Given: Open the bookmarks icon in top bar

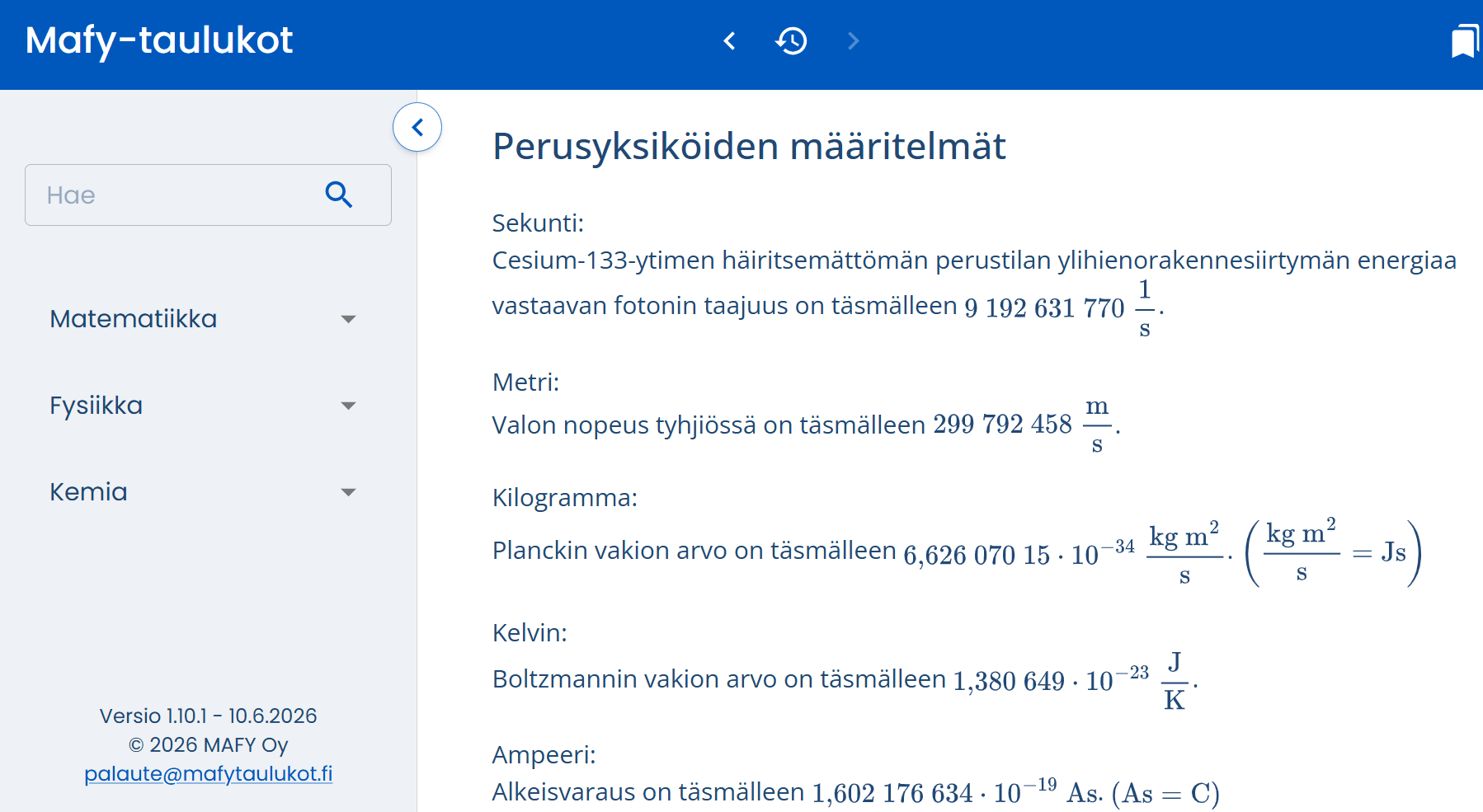Looking at the screenshot, I should (1465, 41).
